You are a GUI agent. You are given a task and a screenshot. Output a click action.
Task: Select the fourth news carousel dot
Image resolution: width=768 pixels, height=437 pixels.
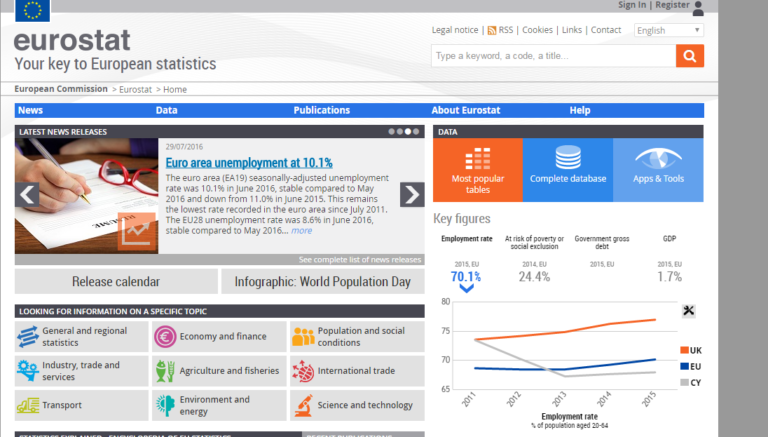pos(416,132)
